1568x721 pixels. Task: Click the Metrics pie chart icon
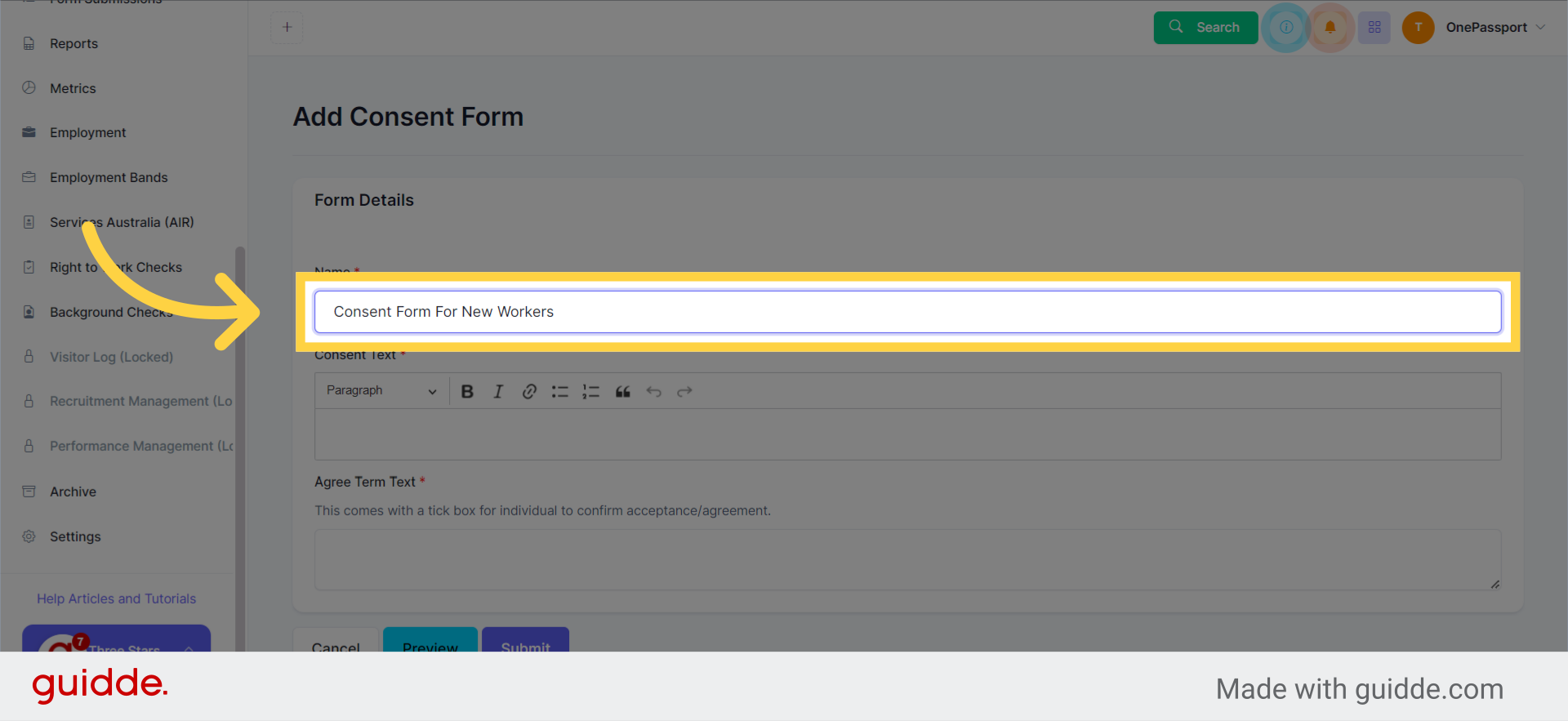29,87
